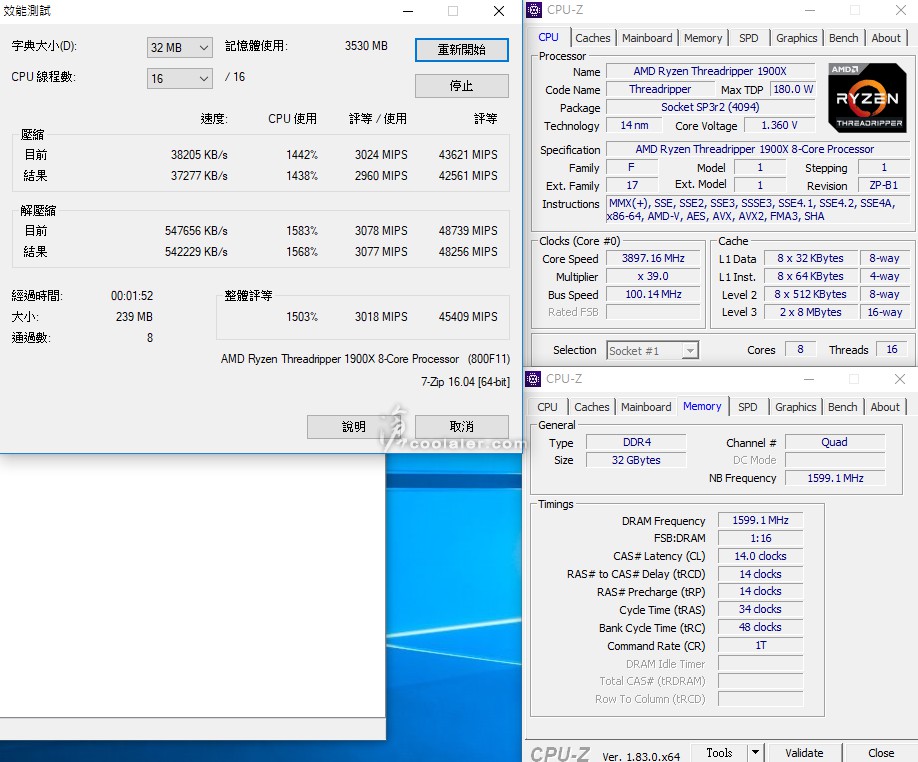
Task: Open the Caches tab in the top CPU-Z window
Action: pyautogui.click(x=592, y=38)
